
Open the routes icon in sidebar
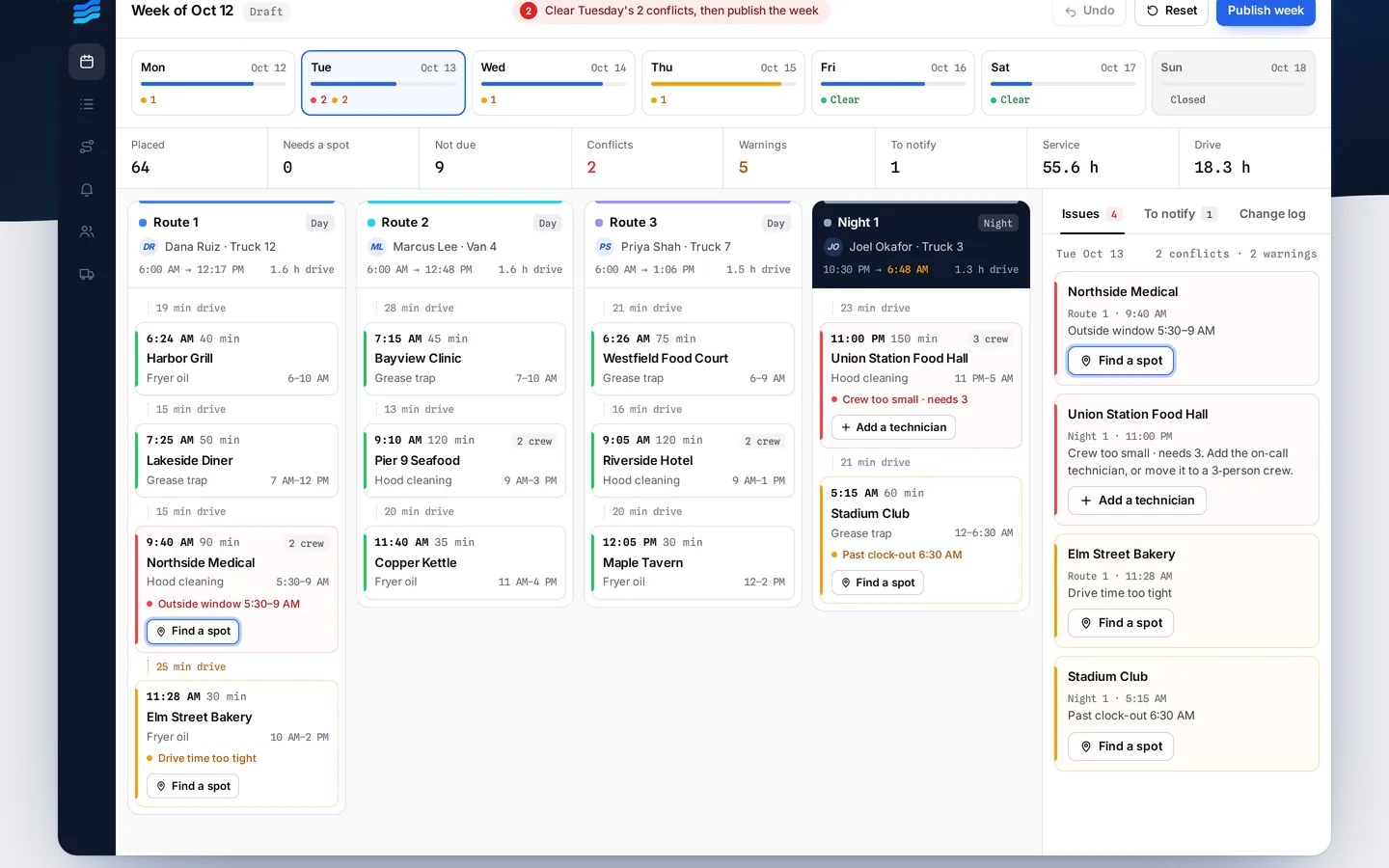point(87,147)
